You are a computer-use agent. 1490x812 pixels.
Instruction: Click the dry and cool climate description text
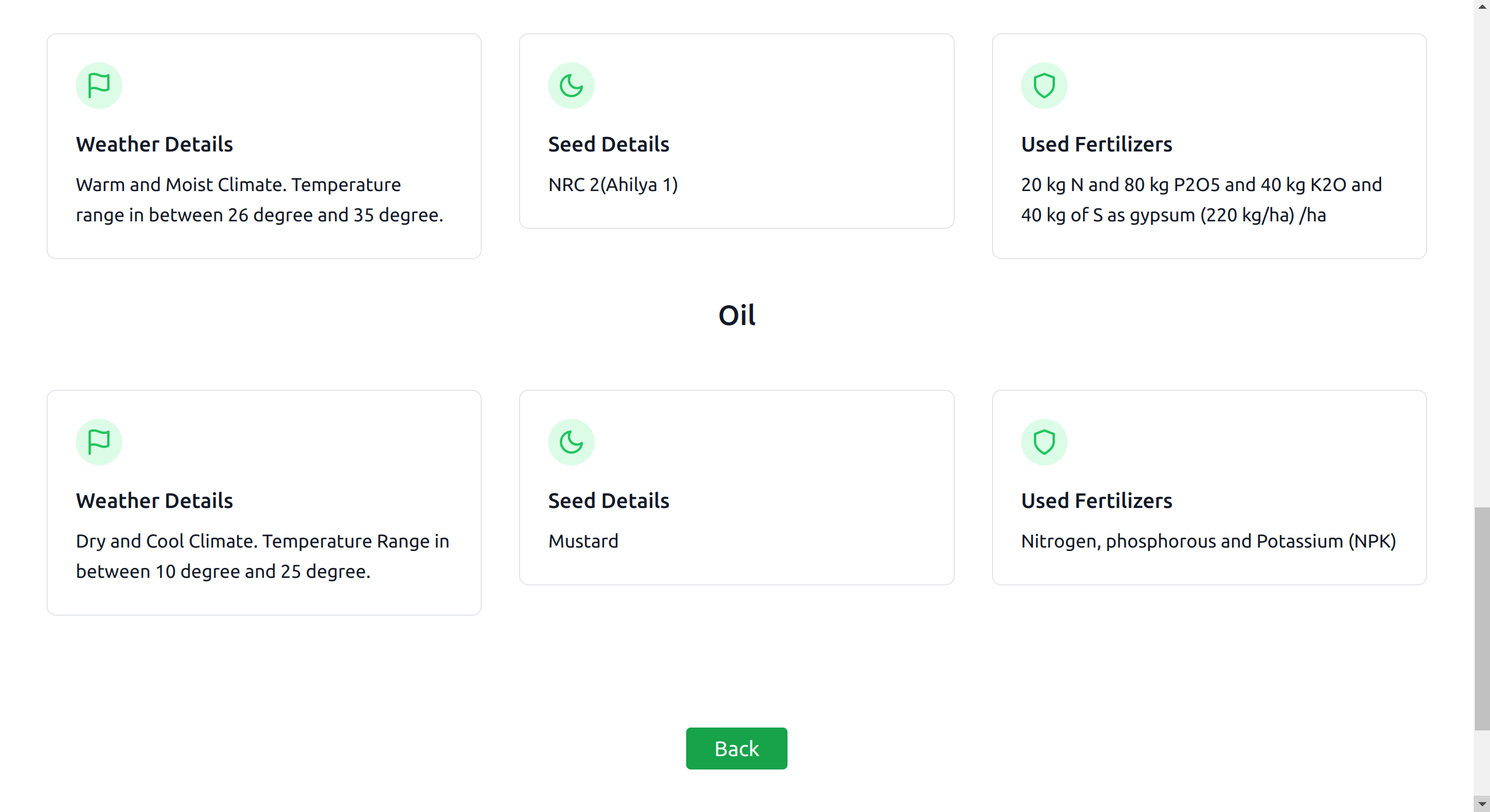(x=262, y=556)
